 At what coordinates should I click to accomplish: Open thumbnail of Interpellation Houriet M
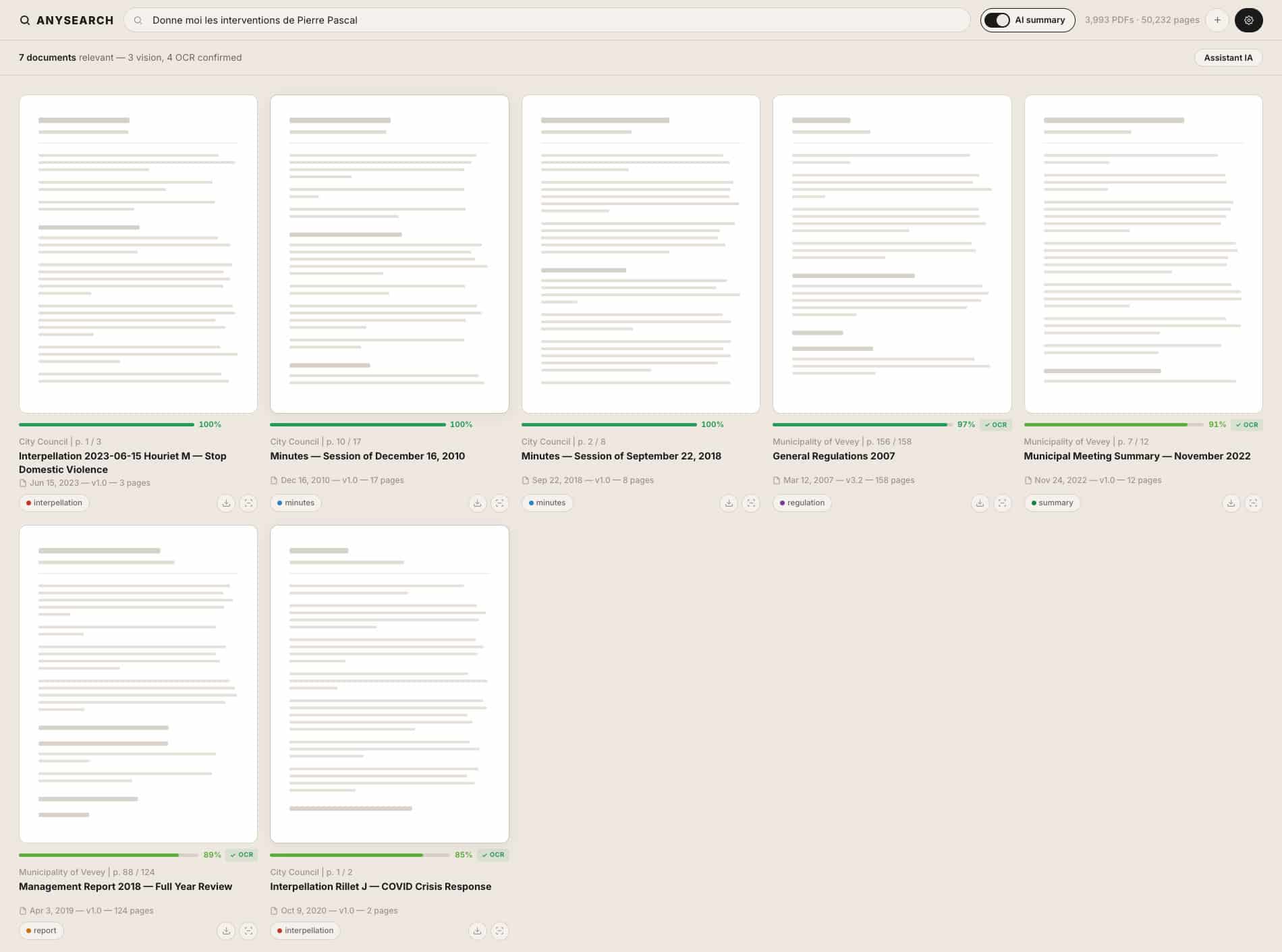(138, 254)
